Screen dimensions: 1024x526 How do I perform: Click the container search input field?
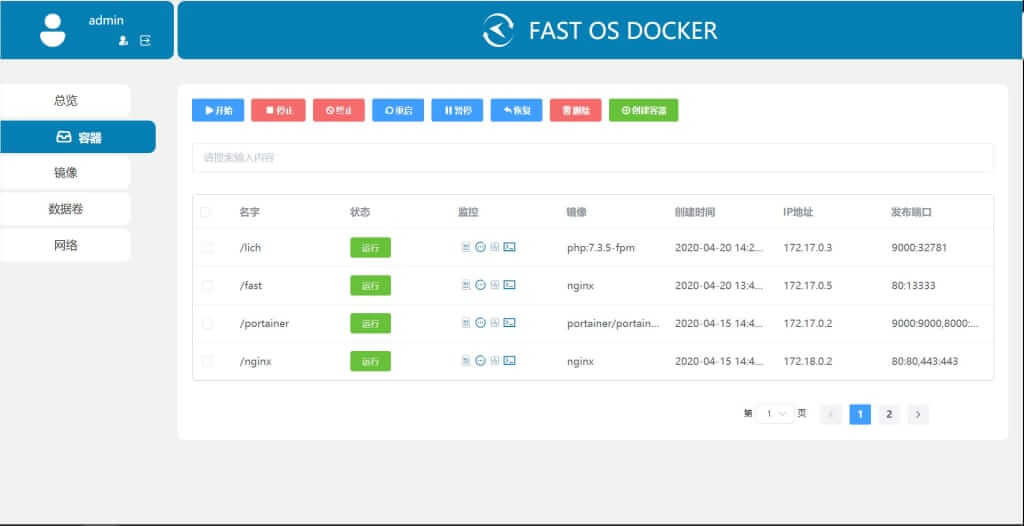tap(593, 157)
